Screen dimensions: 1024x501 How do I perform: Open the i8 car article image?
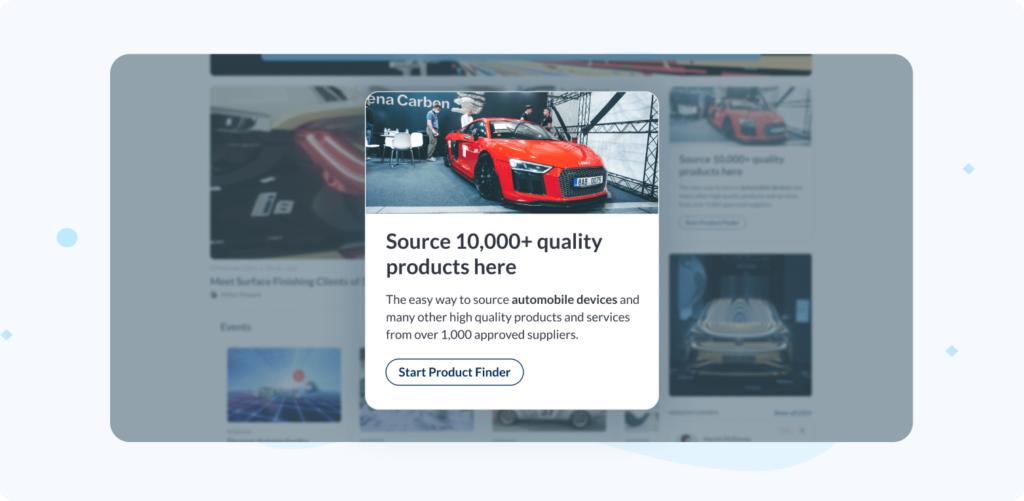pyautogui.click(x=287, y=172)
